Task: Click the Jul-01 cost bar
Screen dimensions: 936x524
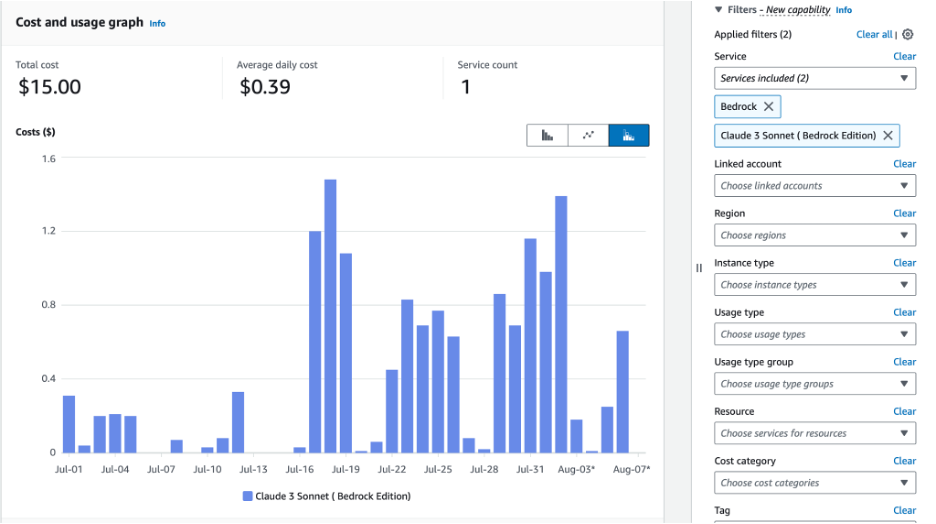Action: pos(69,424)
